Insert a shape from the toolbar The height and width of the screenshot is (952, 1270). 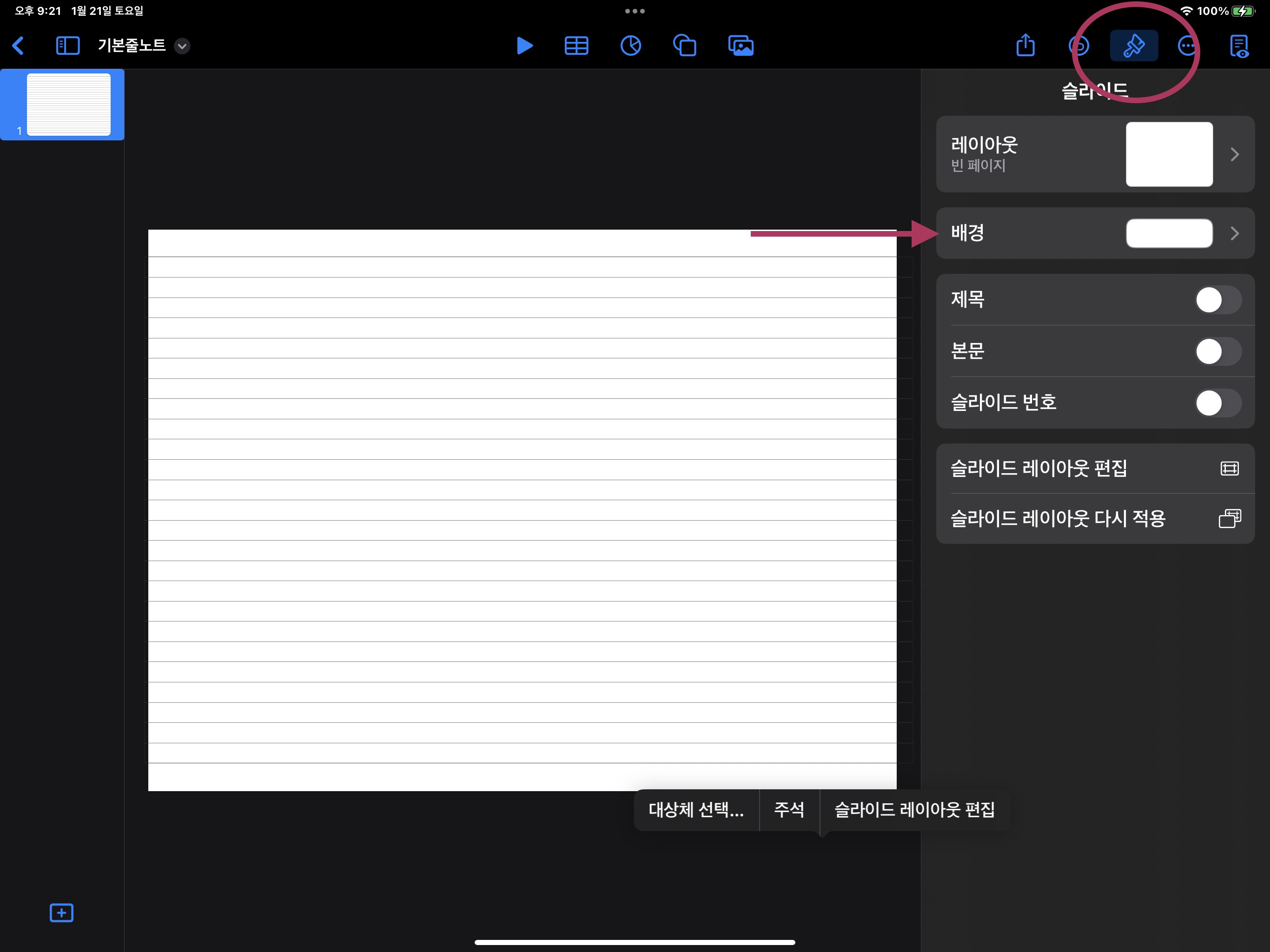tap(684, 46)
